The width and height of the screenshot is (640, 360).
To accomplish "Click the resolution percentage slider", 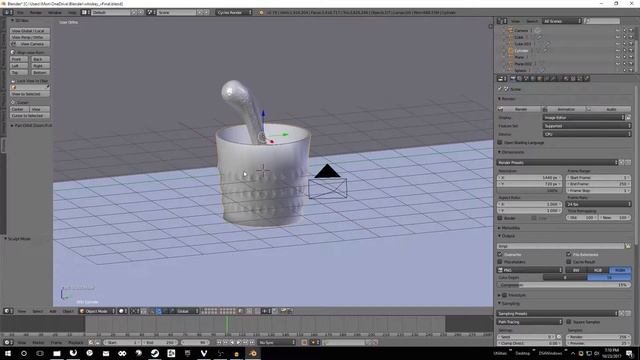I will pos(529,191).
